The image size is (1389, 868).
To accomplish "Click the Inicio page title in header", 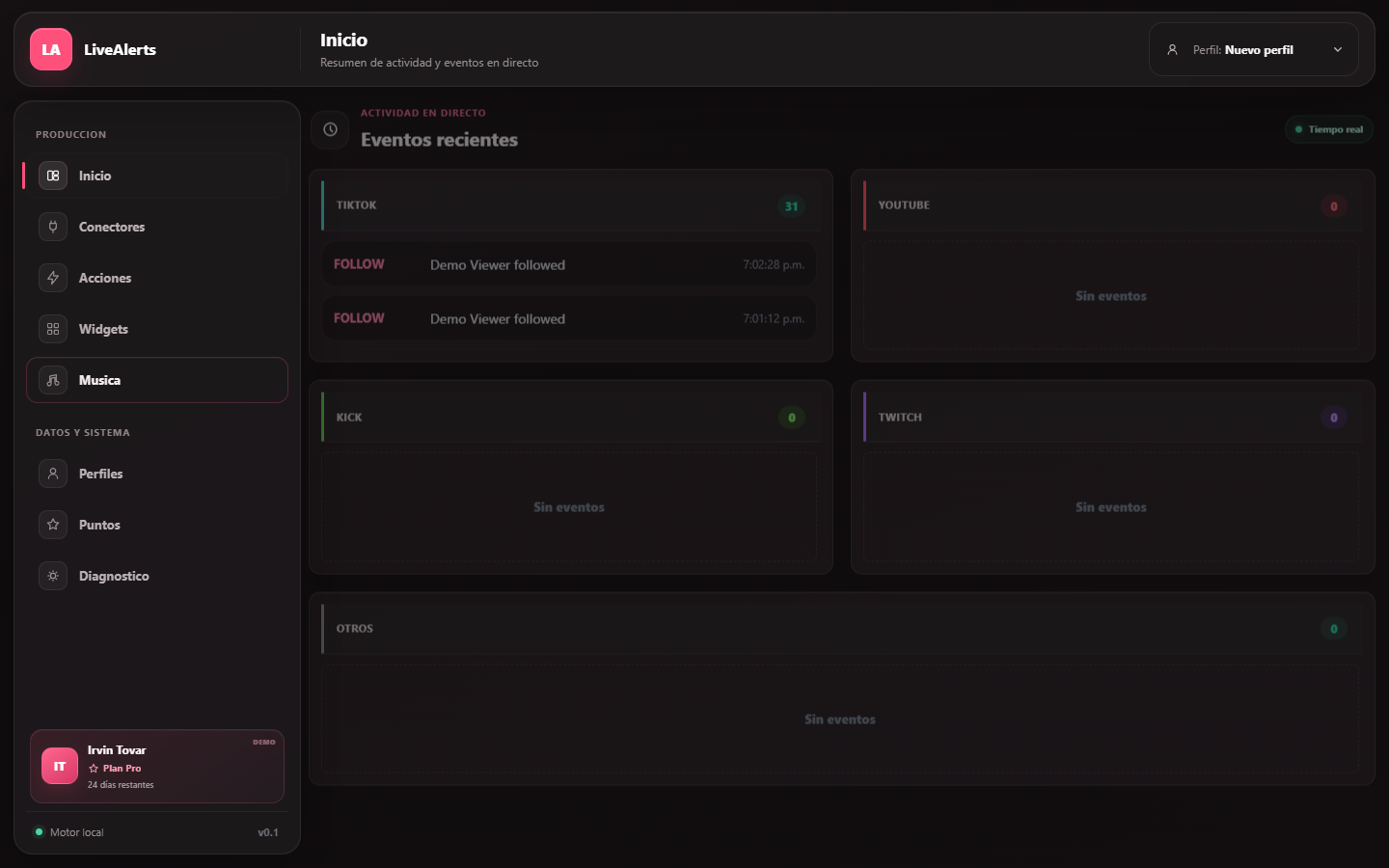I will [x=343, y=40].
